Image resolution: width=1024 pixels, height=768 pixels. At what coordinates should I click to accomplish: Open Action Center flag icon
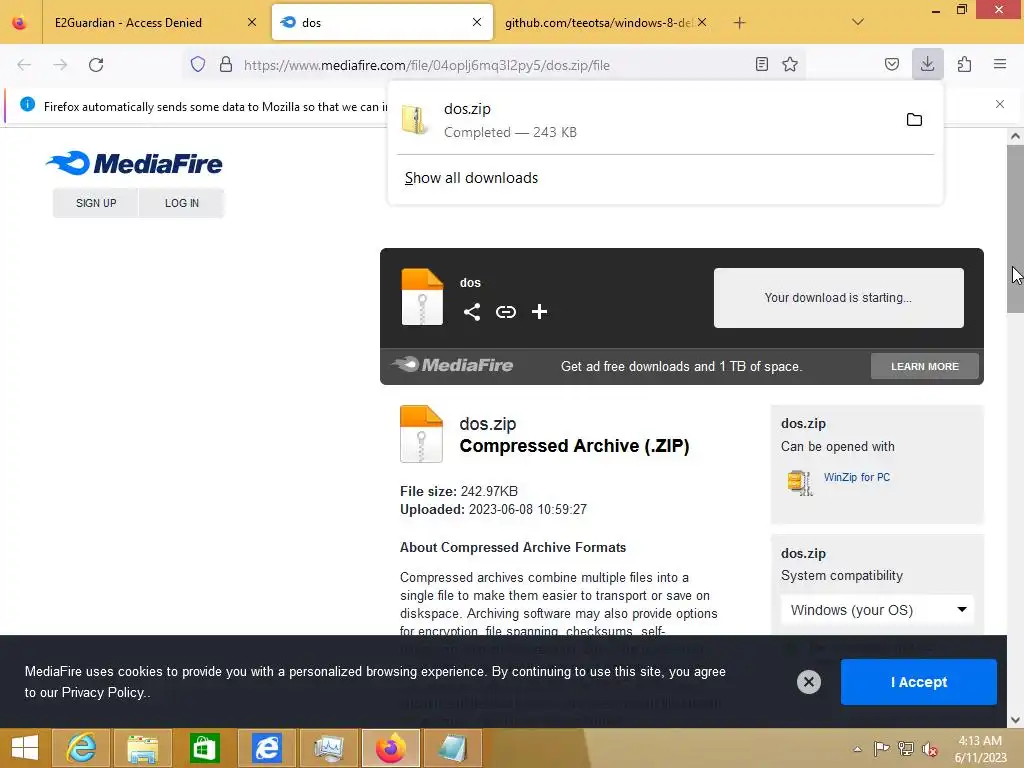coord(882,749)
